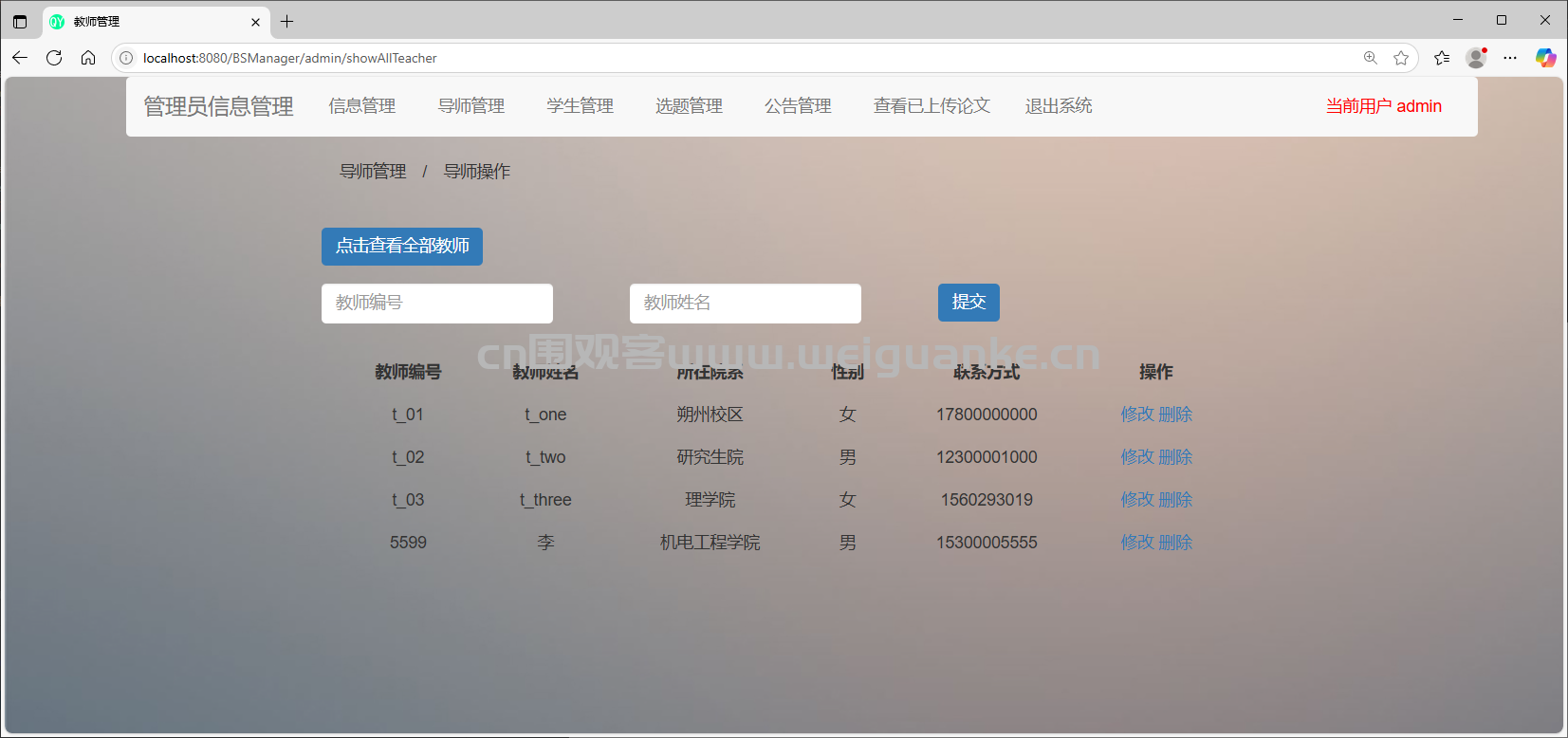Click 修改 for teacher t_01
Viewport: 1568px width, 738px height.
point(1137,415)
